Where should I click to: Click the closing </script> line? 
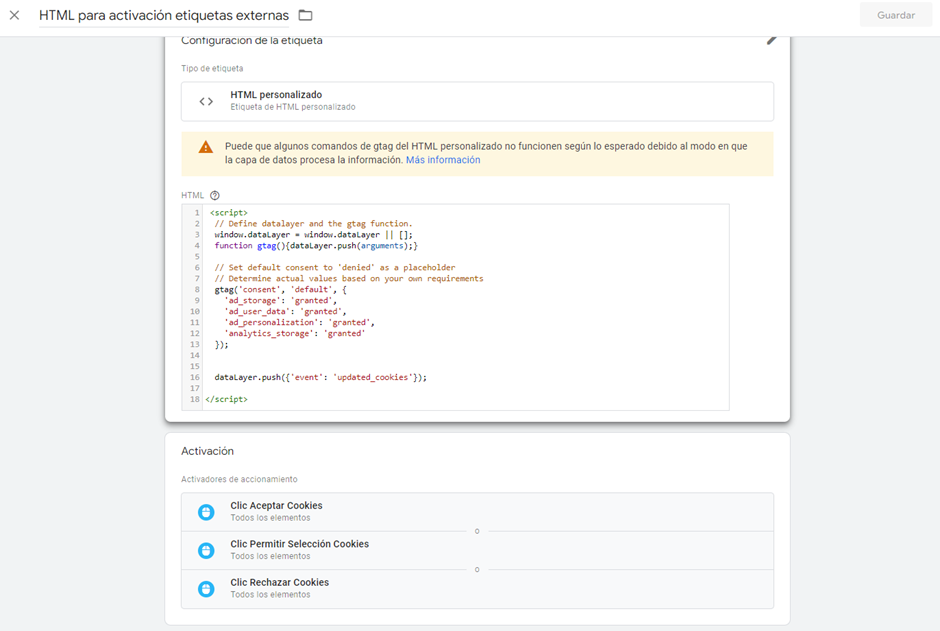click(227, 399)
